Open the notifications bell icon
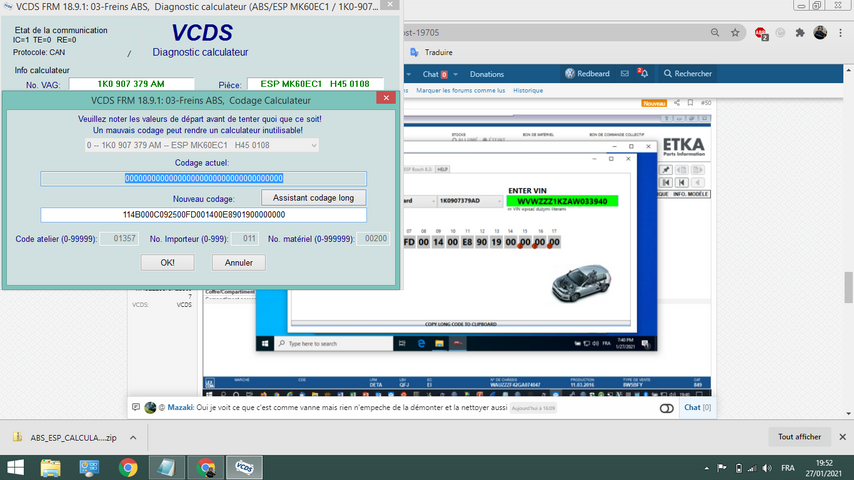Screen dimensions: 854x480 coord(643,74)
